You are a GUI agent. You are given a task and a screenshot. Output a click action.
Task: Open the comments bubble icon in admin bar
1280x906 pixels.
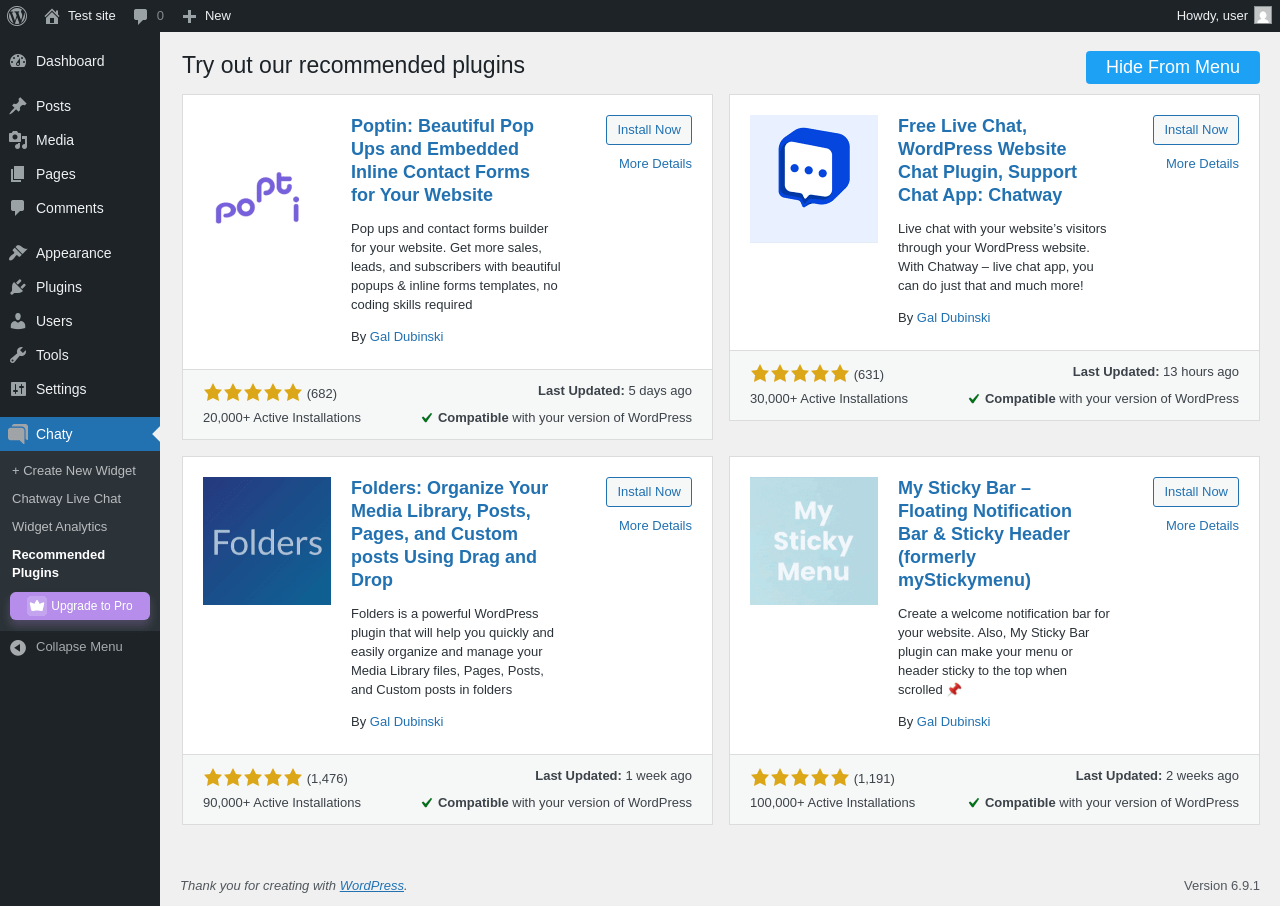pos(141,16)
